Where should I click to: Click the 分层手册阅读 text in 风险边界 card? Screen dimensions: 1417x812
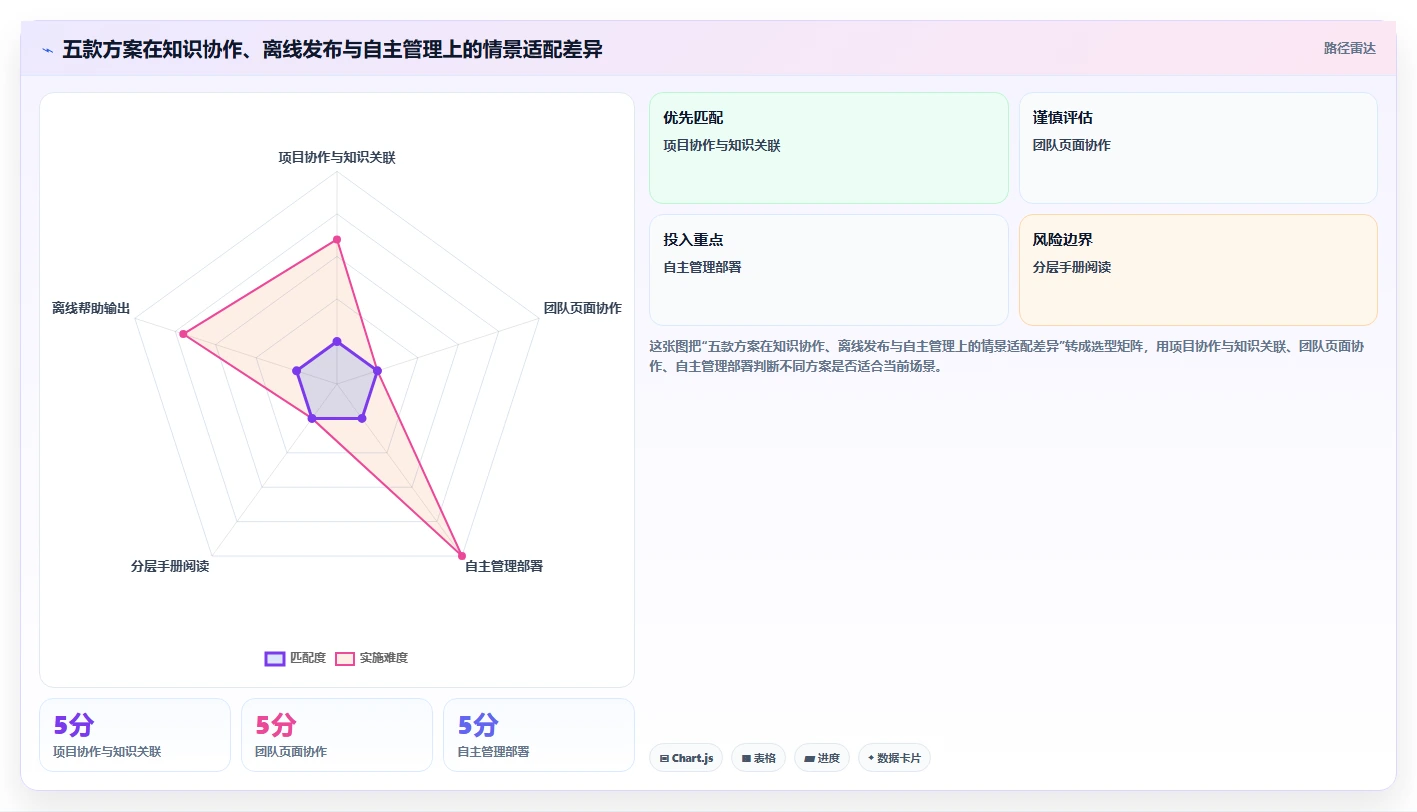(1072, 267)
